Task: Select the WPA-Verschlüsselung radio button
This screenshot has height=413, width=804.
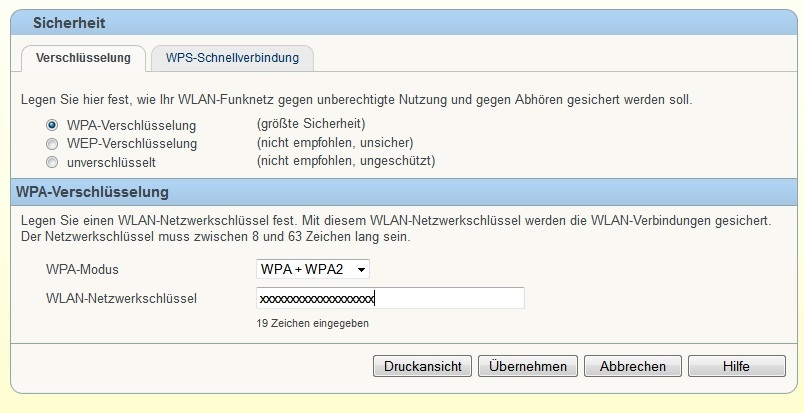Action: point(52,125)
